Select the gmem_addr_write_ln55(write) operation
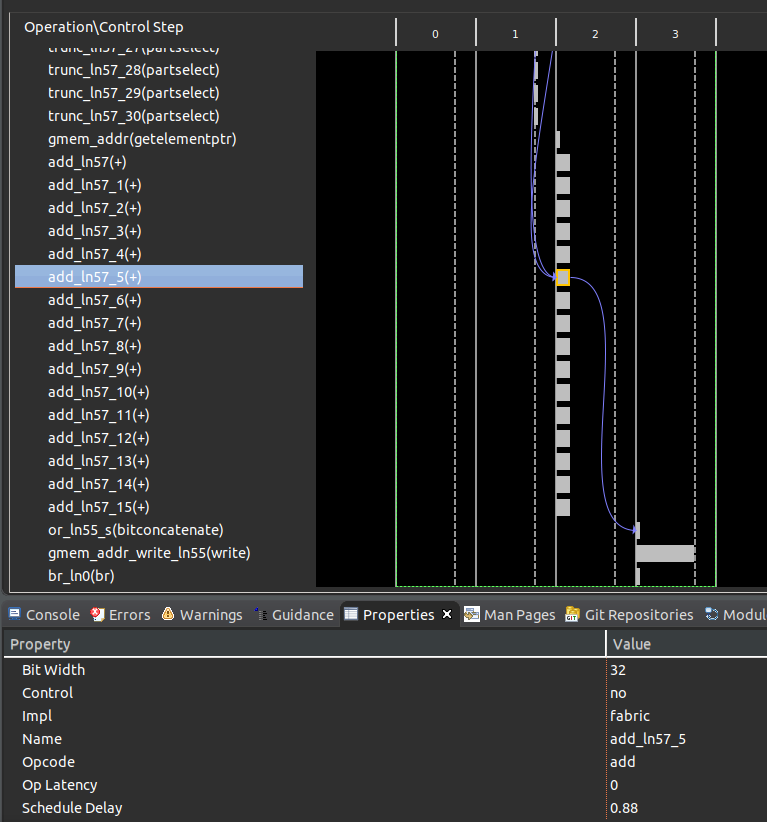 [148, 553]
